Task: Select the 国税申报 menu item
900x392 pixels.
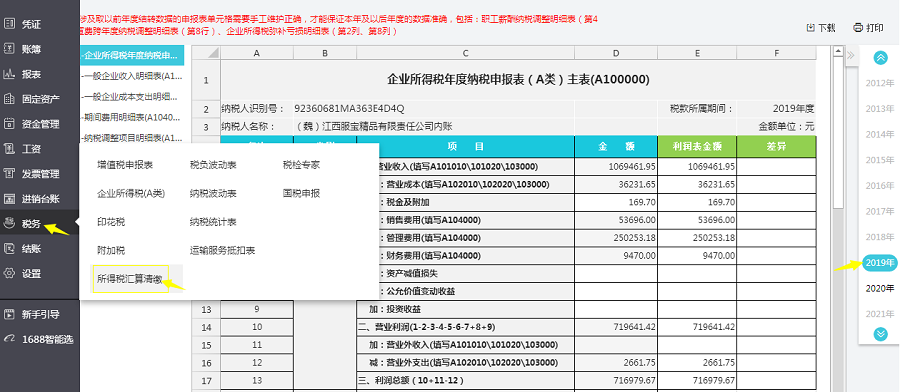Action: click(301, 193)
